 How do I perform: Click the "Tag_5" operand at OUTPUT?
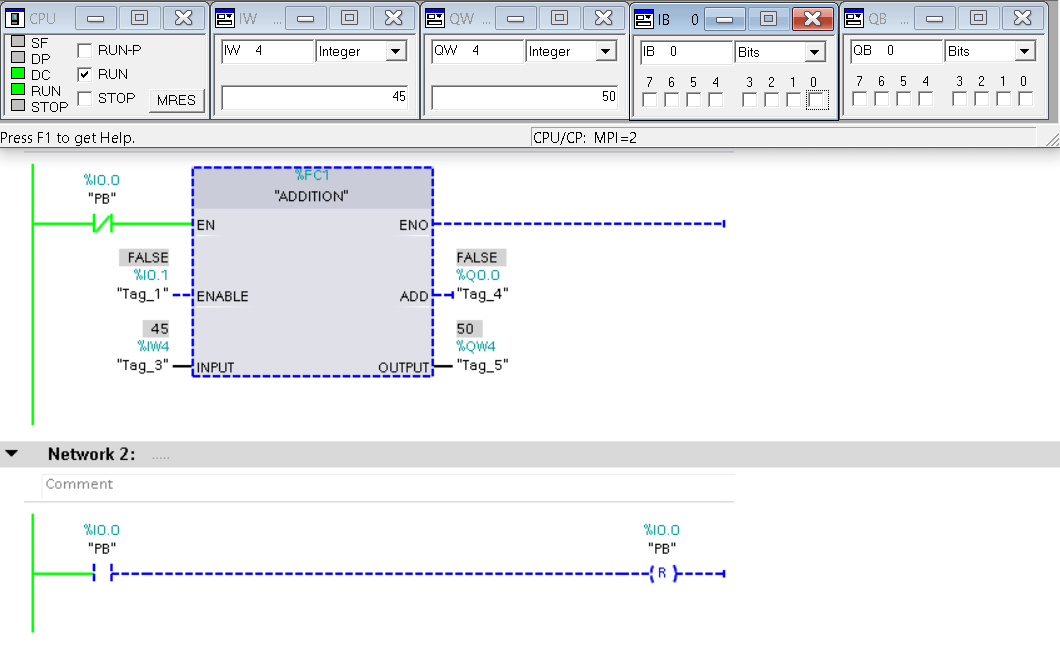point(483,365)
